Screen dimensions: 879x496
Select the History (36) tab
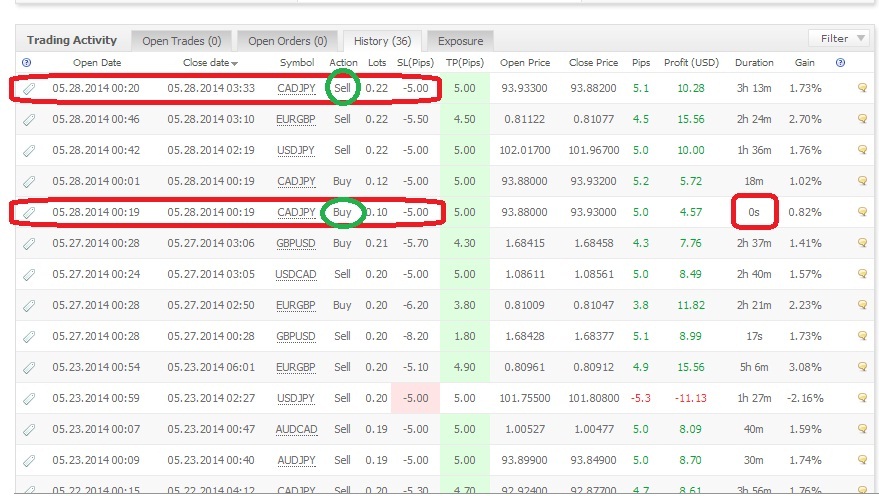[x=381, y=41]
